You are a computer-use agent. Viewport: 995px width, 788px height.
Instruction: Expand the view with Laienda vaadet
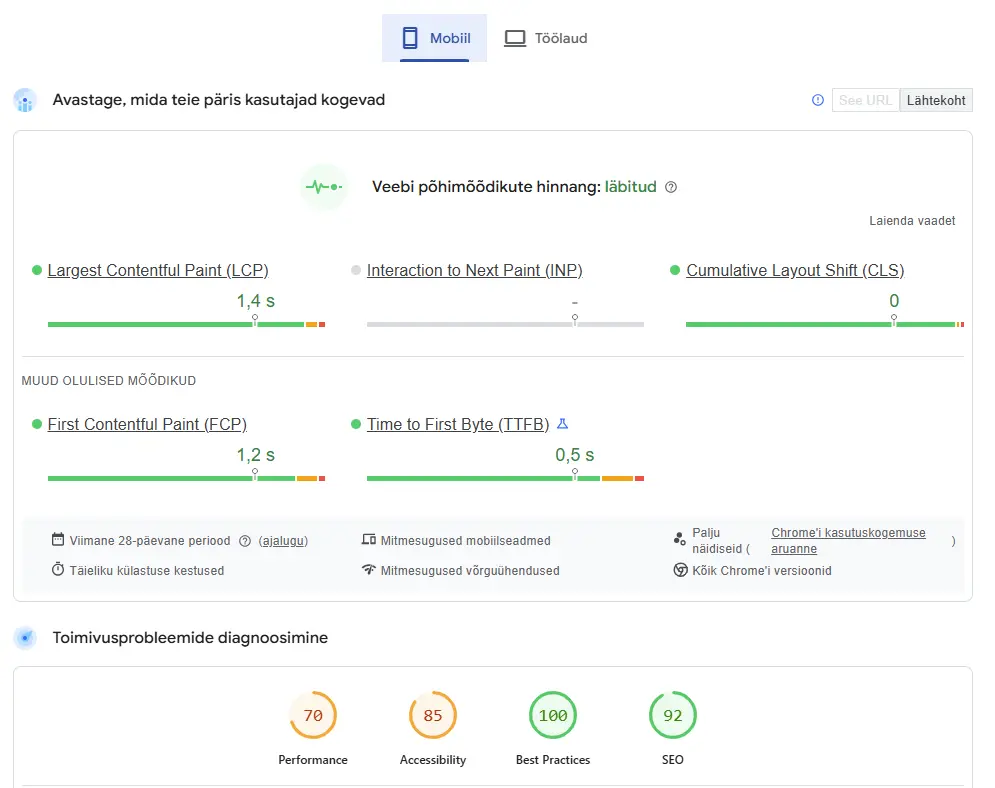912,221
